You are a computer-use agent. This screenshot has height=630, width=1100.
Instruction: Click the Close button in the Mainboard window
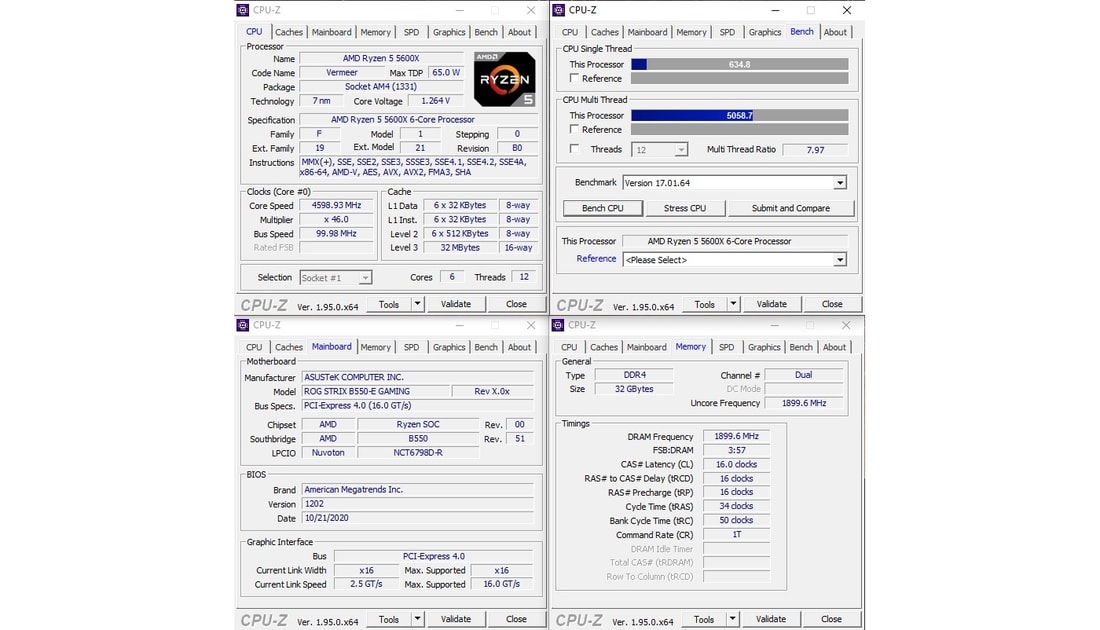(516, 619)
